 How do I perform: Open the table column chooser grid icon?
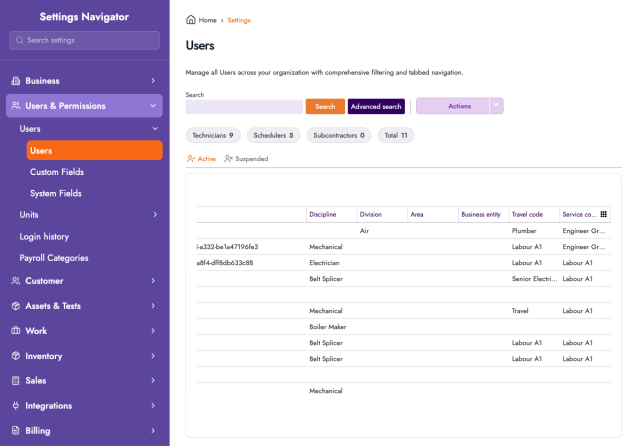(603, 214)
